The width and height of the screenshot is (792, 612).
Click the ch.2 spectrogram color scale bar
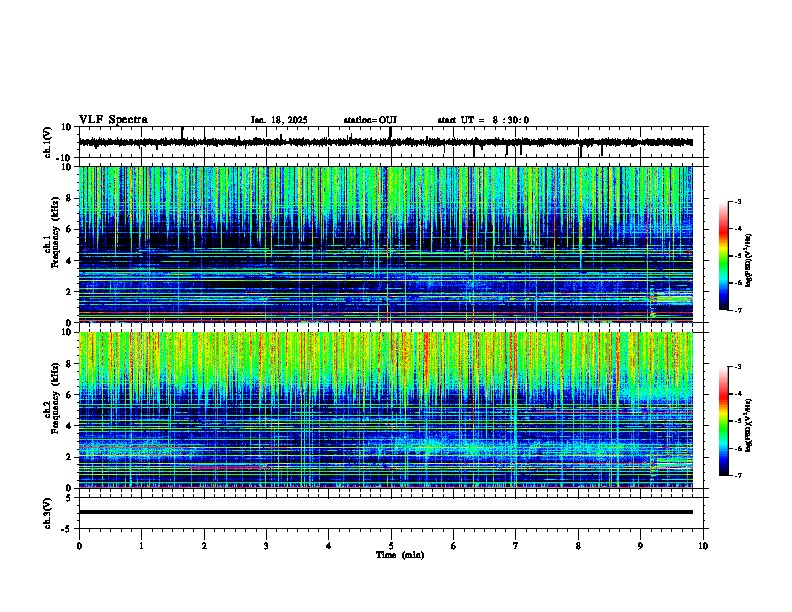[x=723, y=421]
